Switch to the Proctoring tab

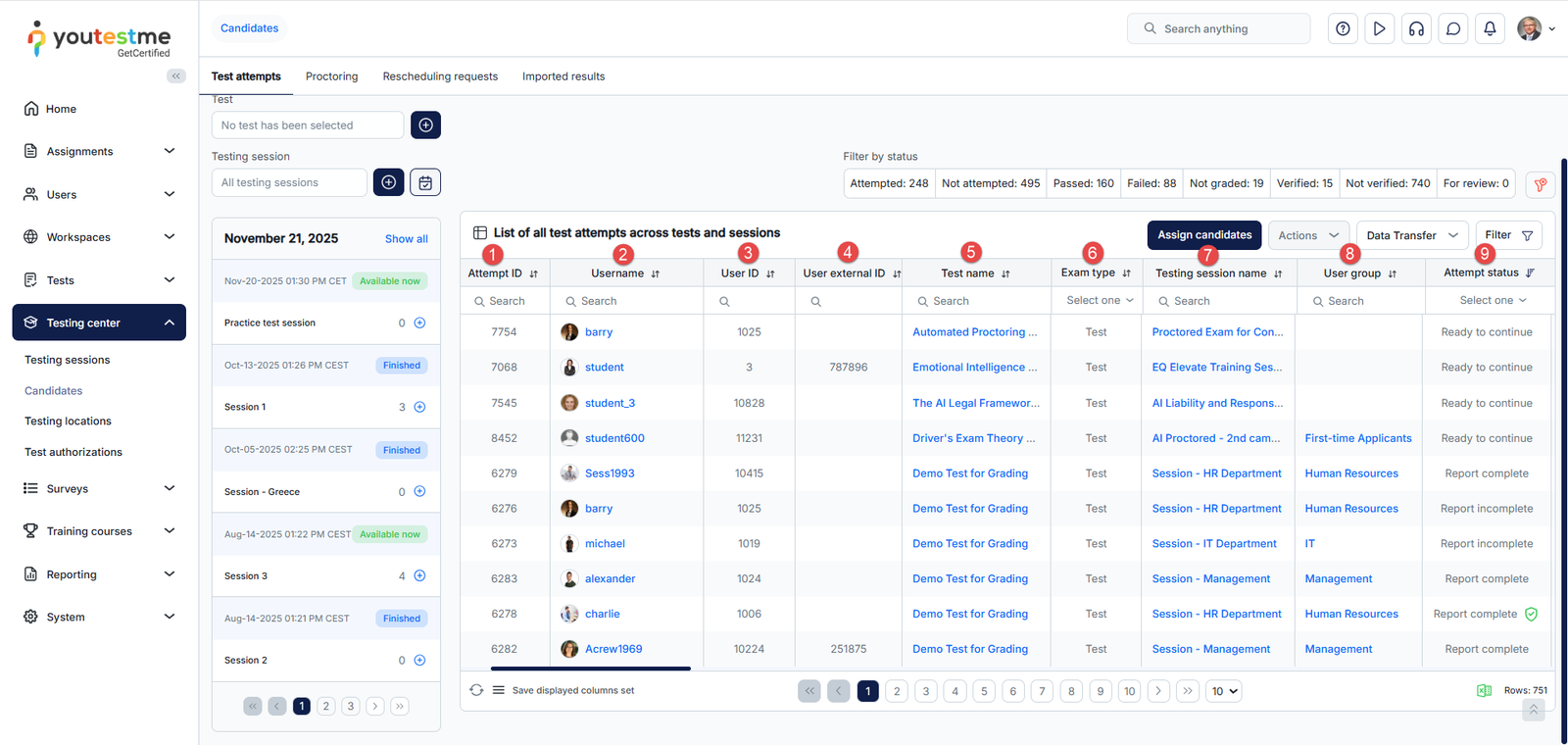pyautogui.click(x=331, y=76)
